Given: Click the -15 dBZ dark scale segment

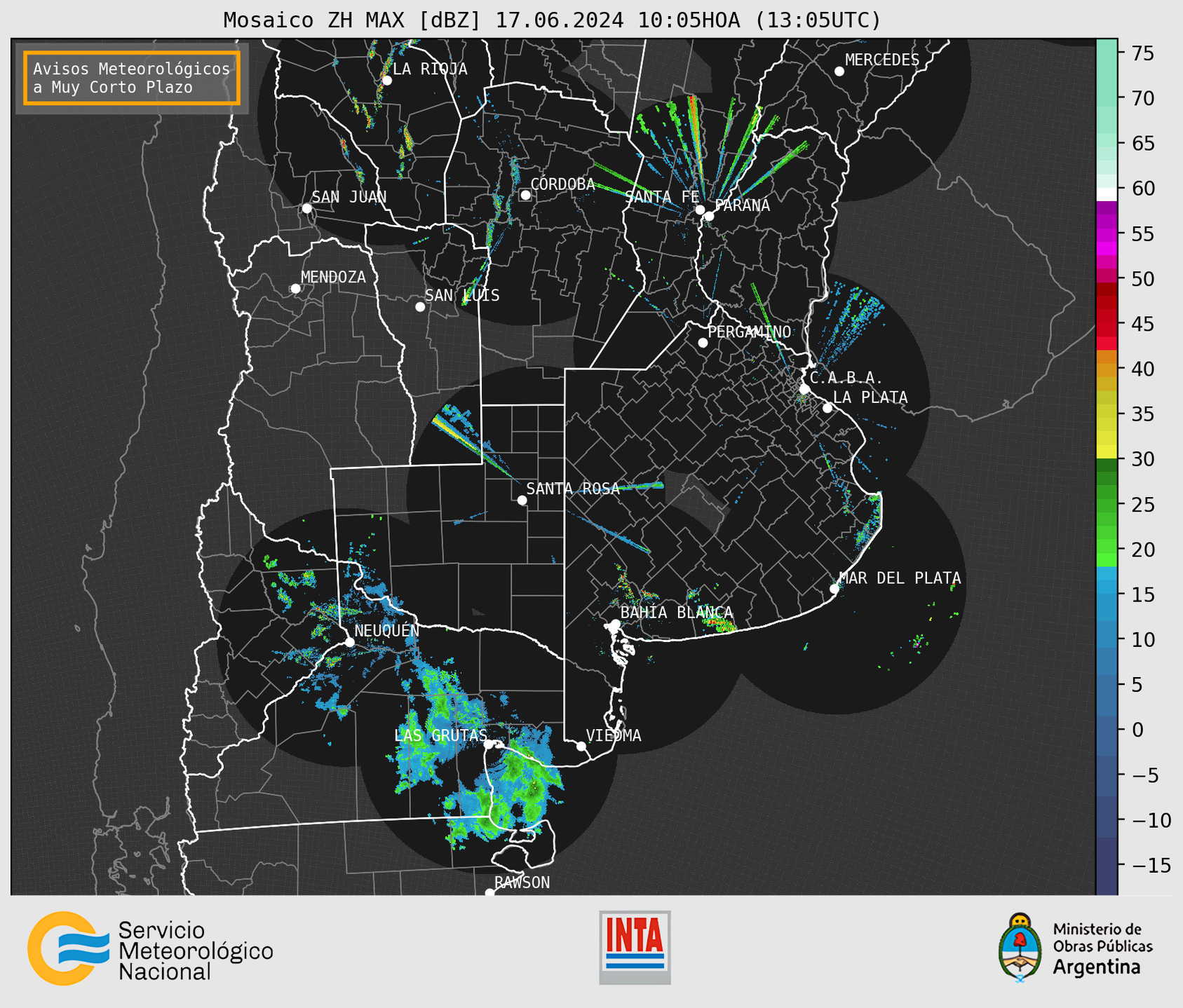Looking at the screenshot, I should (x=1107, y=865).
